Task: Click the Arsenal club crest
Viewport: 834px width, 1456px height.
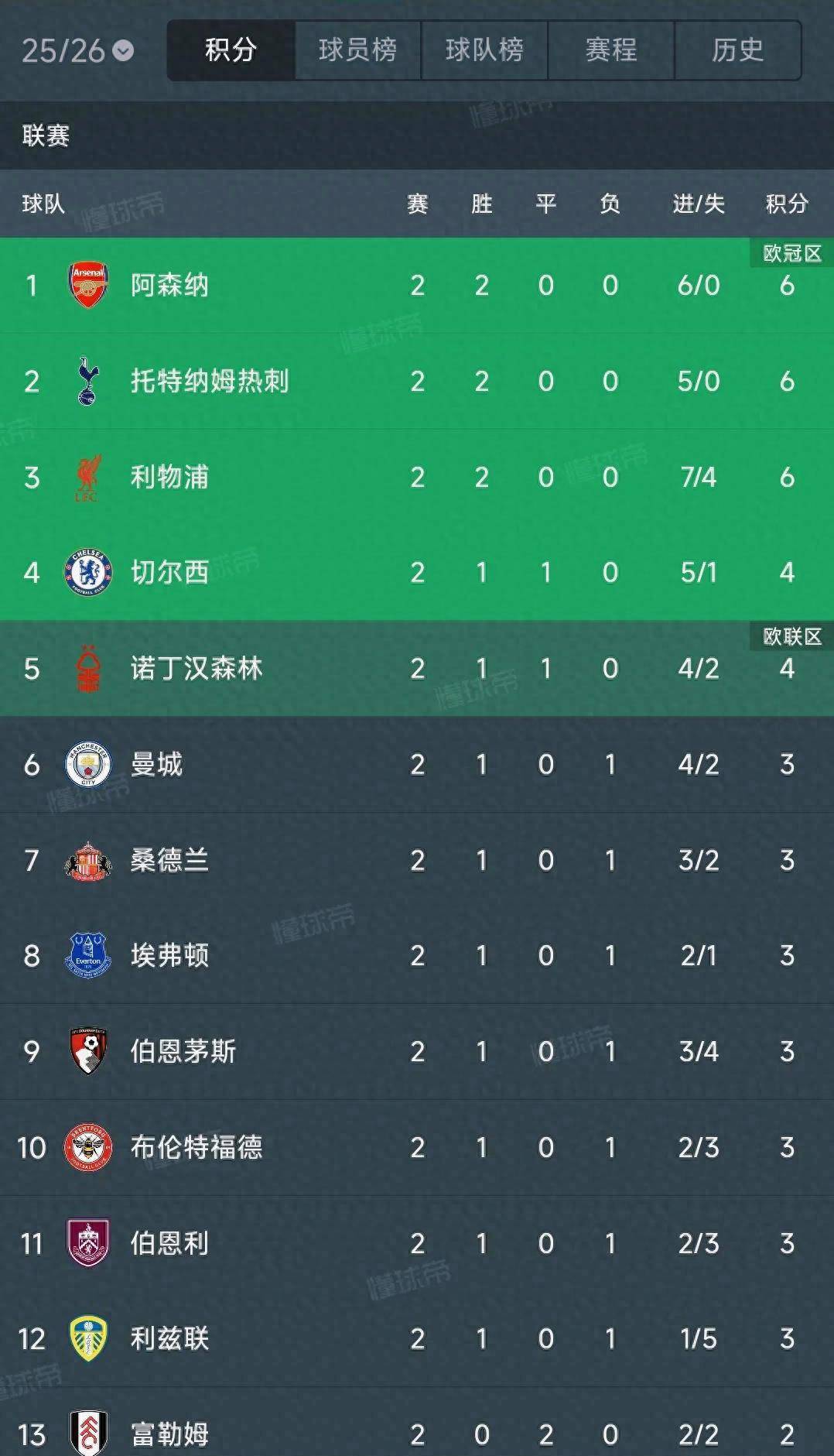Action: click(88, 285)
